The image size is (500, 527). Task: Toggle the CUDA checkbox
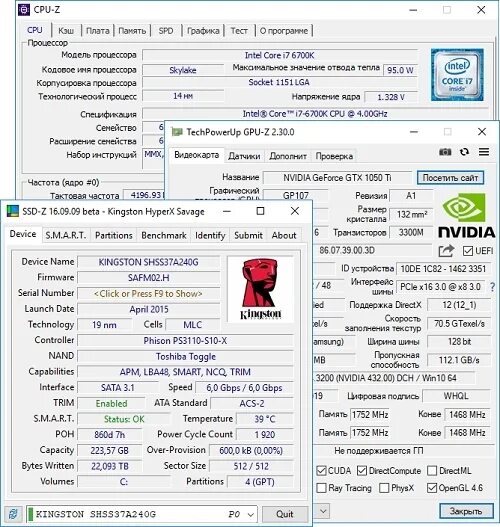pos(322,471)
